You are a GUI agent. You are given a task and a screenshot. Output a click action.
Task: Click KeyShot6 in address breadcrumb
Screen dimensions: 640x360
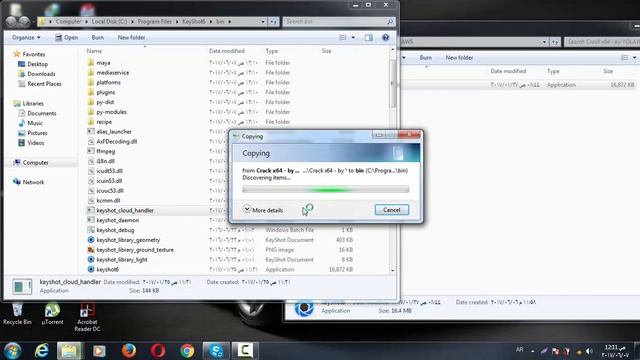(193, 21)
